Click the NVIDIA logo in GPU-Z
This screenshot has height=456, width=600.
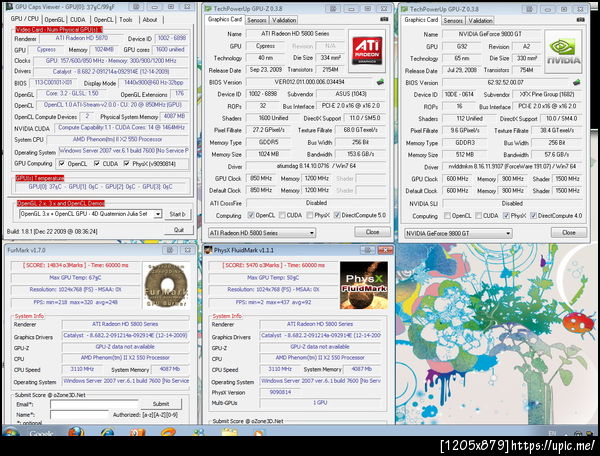point(563,51)
